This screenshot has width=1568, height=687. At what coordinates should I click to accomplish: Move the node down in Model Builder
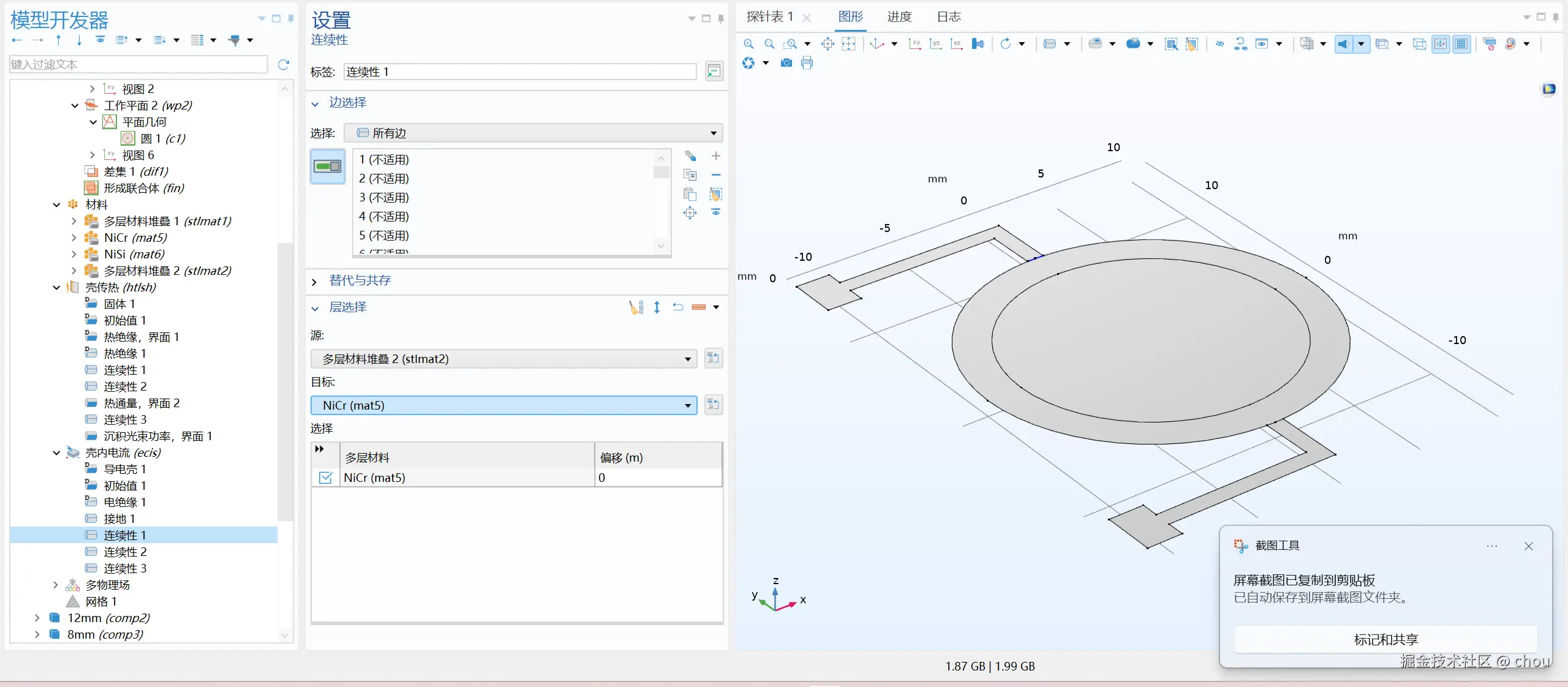[x=79, y=40]
